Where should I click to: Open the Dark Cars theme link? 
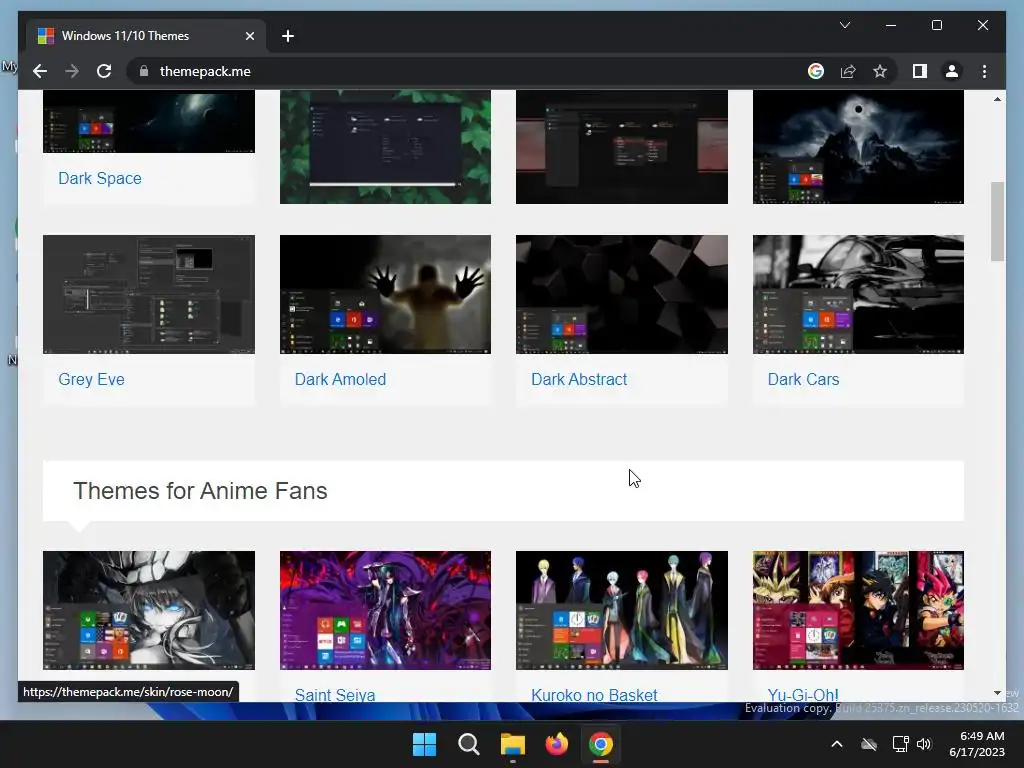point(803,379)
